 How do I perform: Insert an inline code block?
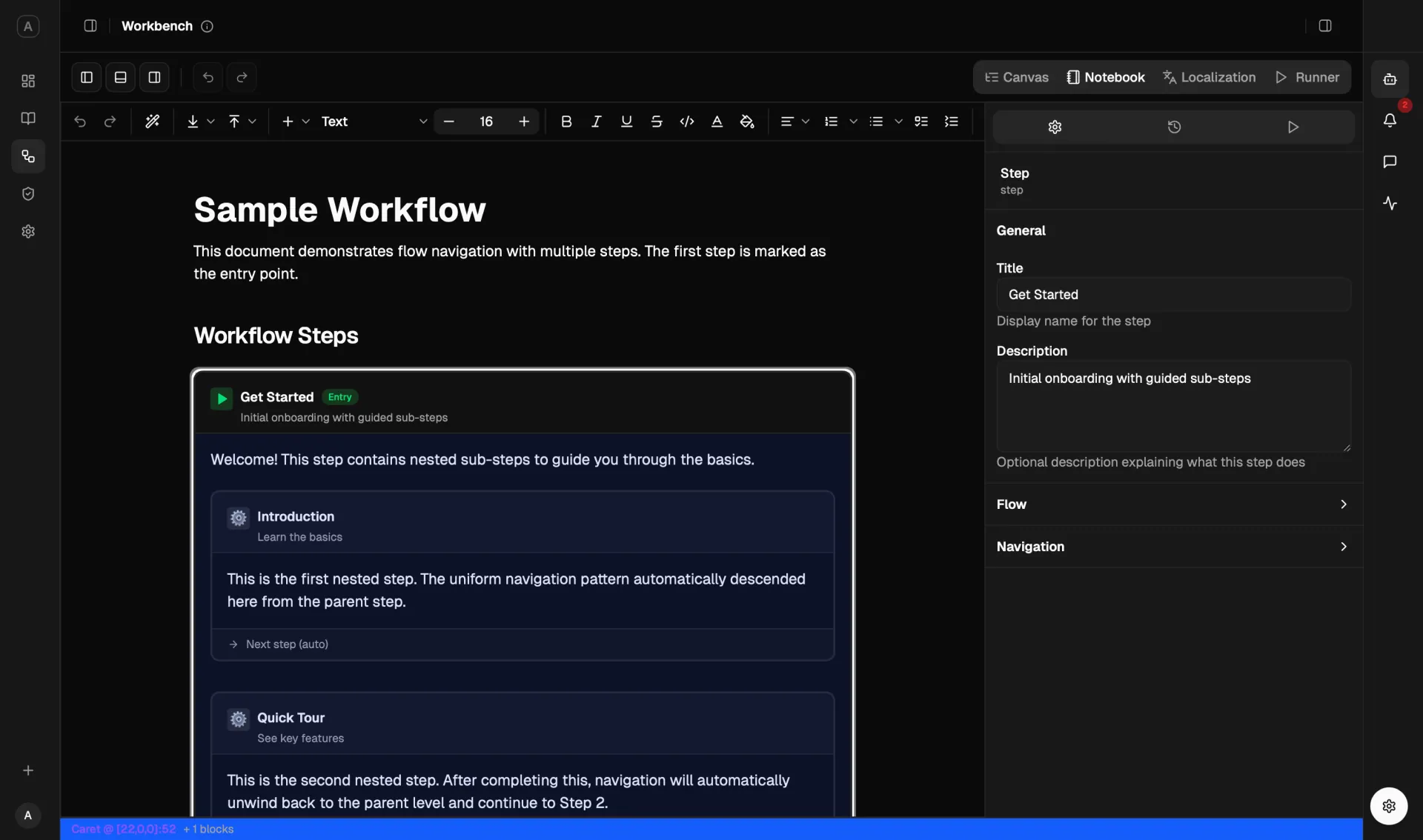point(686,121)
